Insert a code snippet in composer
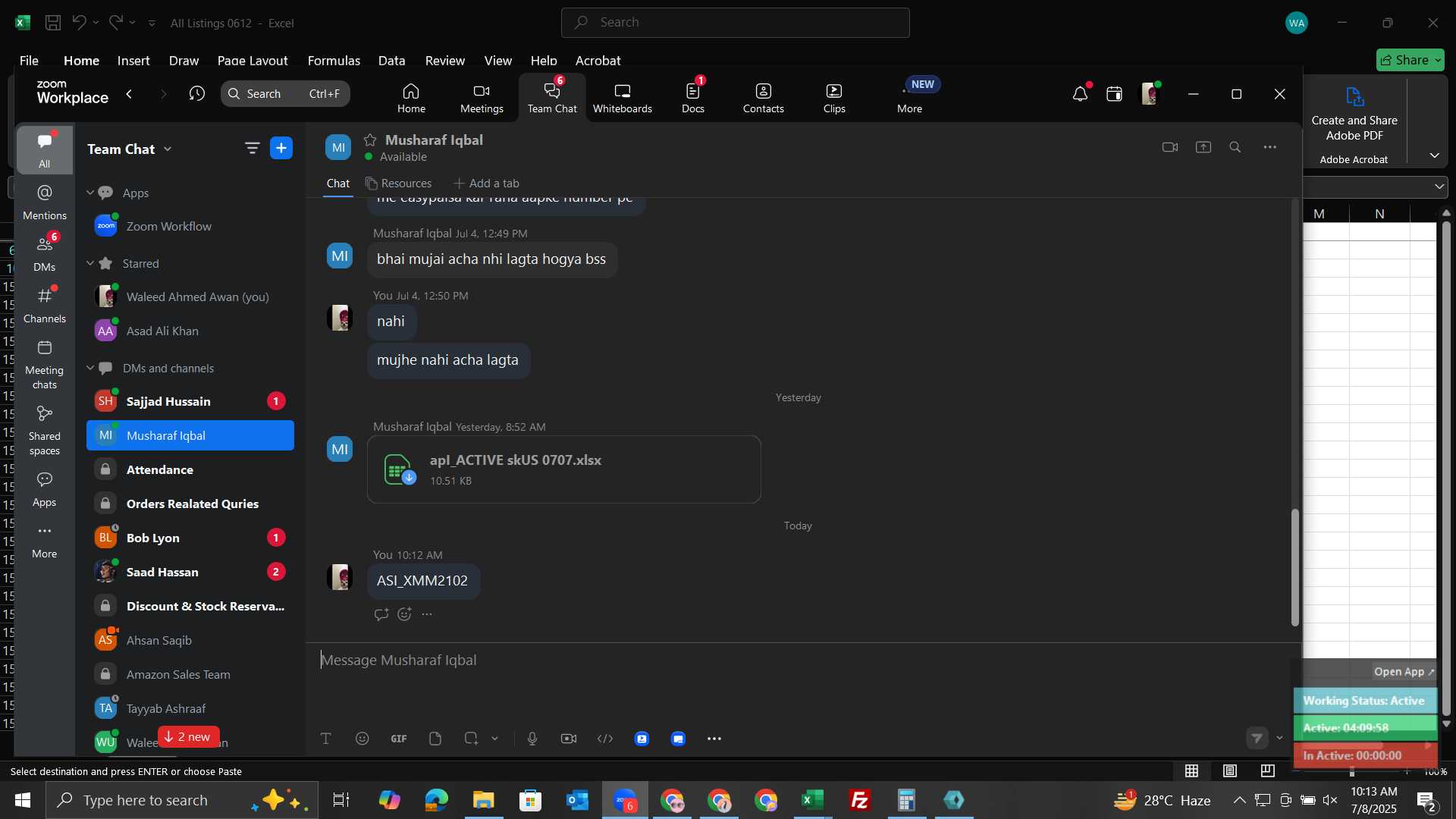1456x819 pixels. pos(605,739)
